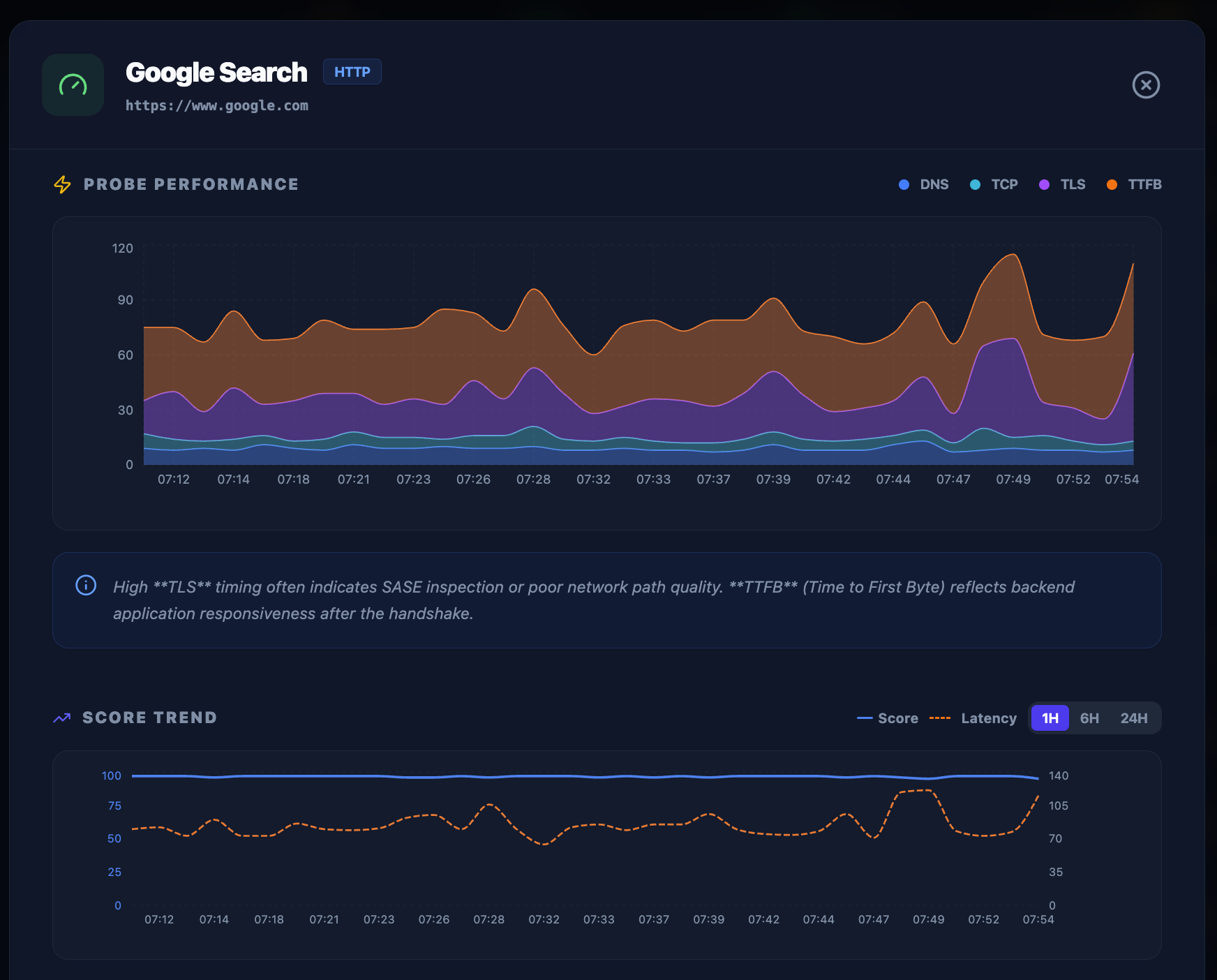Screen dimensions: 1217x980
Task: Click the 07:12 label on Score Trend axis
Action: point(159,920)
